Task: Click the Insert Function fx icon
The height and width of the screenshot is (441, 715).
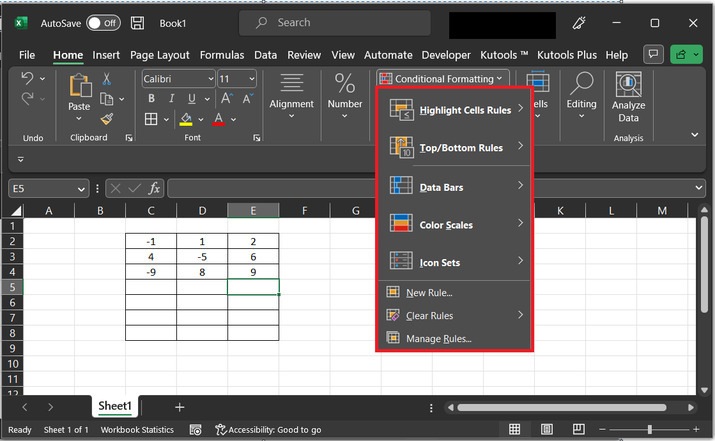Action: [x=154, y=188]
